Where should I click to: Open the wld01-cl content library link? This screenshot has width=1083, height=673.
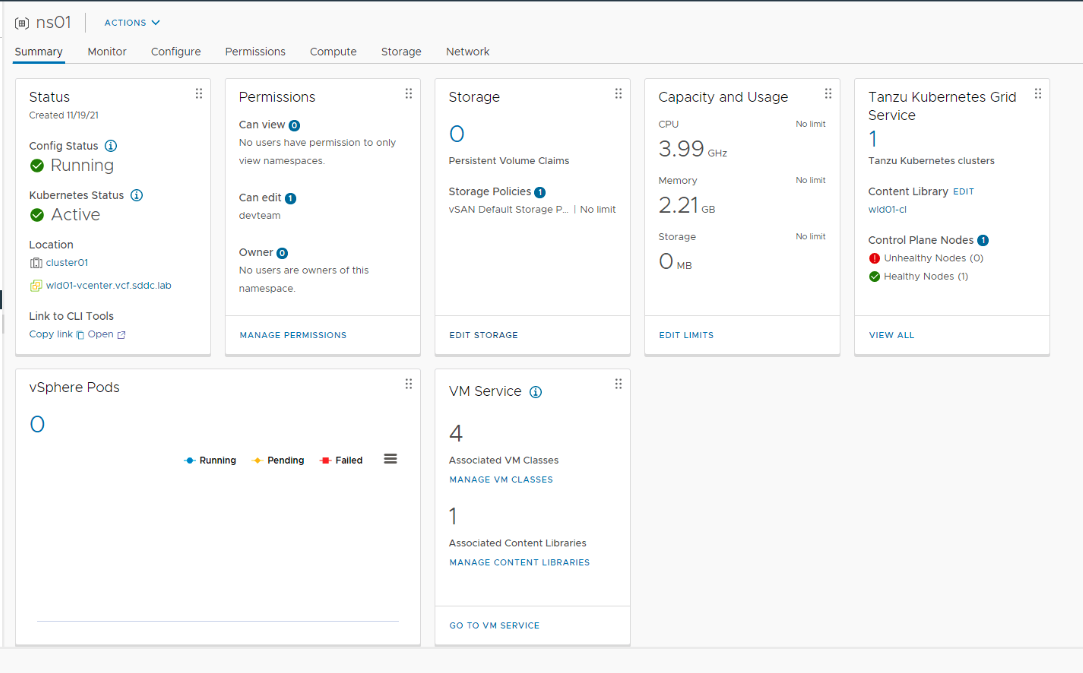(x=887, y=209)
